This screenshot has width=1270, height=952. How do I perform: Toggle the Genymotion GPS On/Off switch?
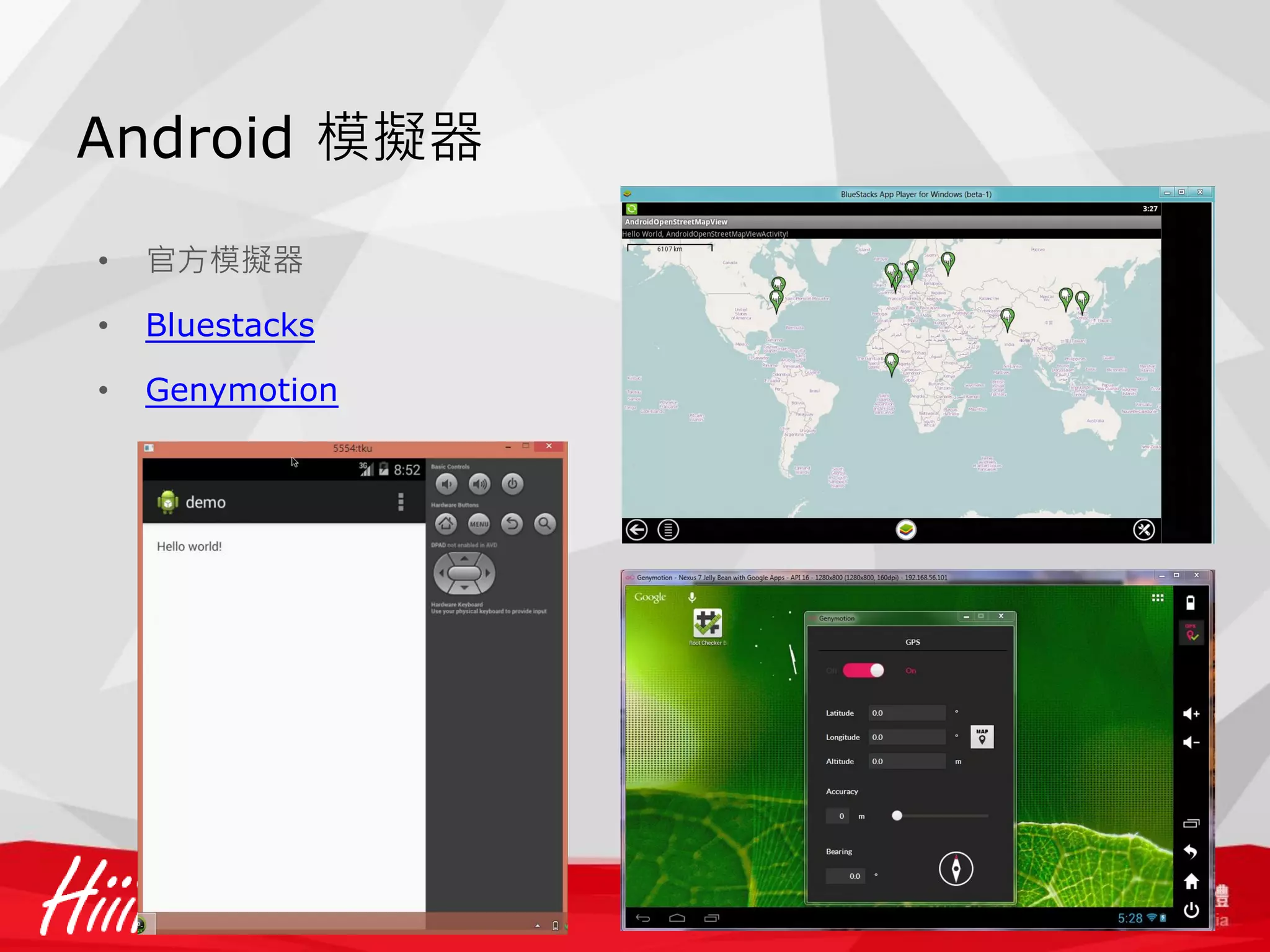(863, 671)
